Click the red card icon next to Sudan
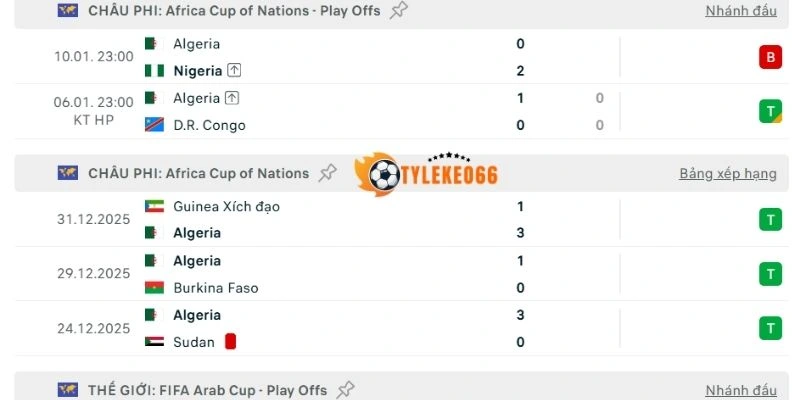 (x=230, y=342)
